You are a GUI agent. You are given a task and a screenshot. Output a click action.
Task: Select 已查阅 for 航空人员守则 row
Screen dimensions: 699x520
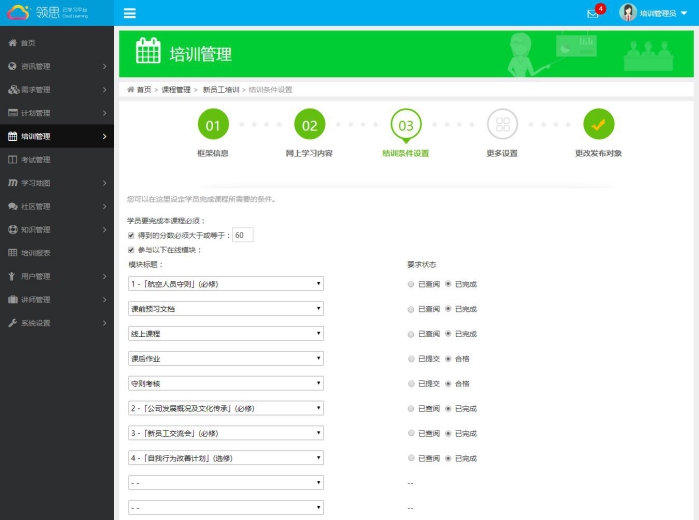click(411, 284)
